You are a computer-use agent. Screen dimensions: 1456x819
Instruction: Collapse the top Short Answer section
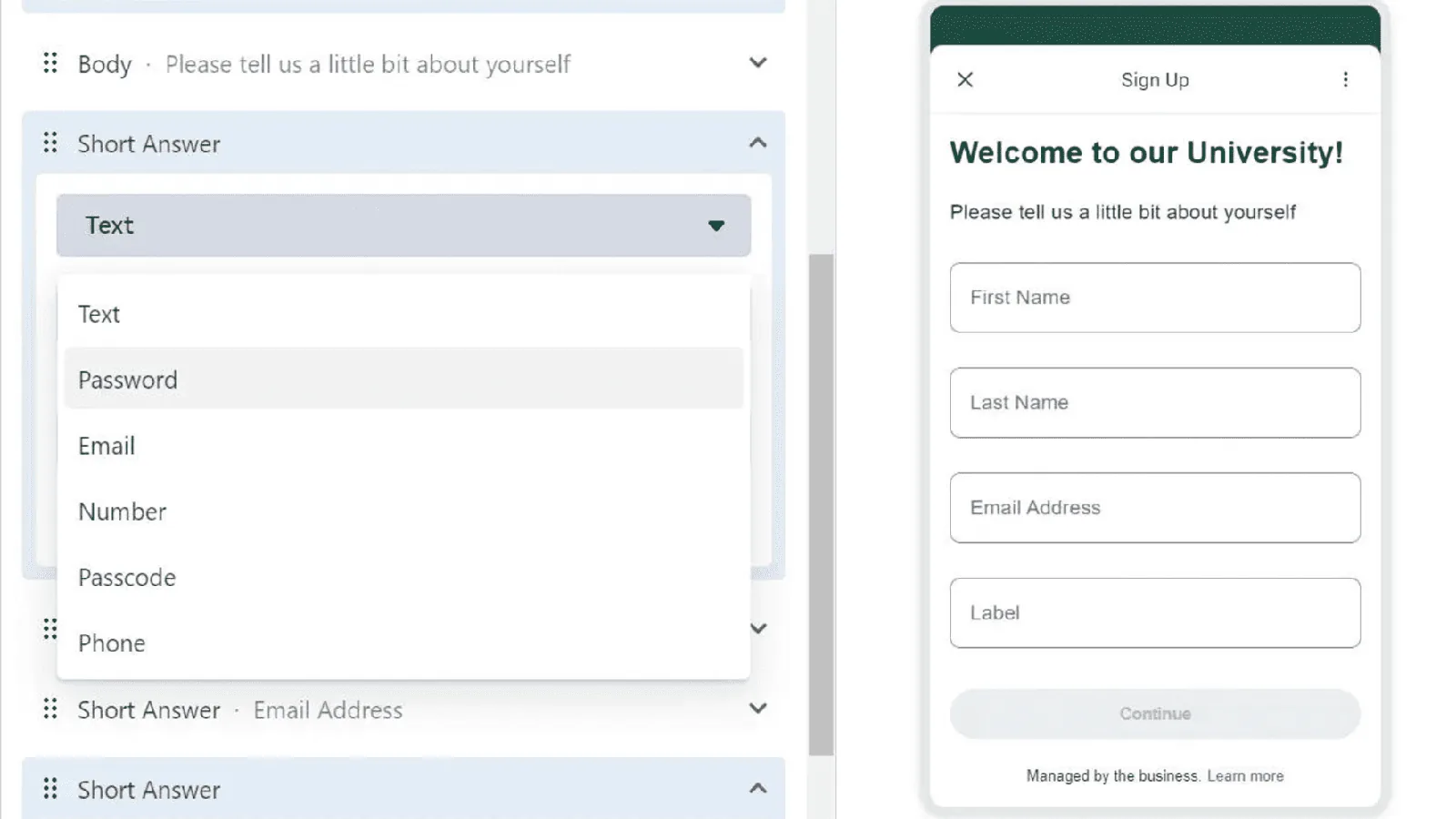pos(758,143)
